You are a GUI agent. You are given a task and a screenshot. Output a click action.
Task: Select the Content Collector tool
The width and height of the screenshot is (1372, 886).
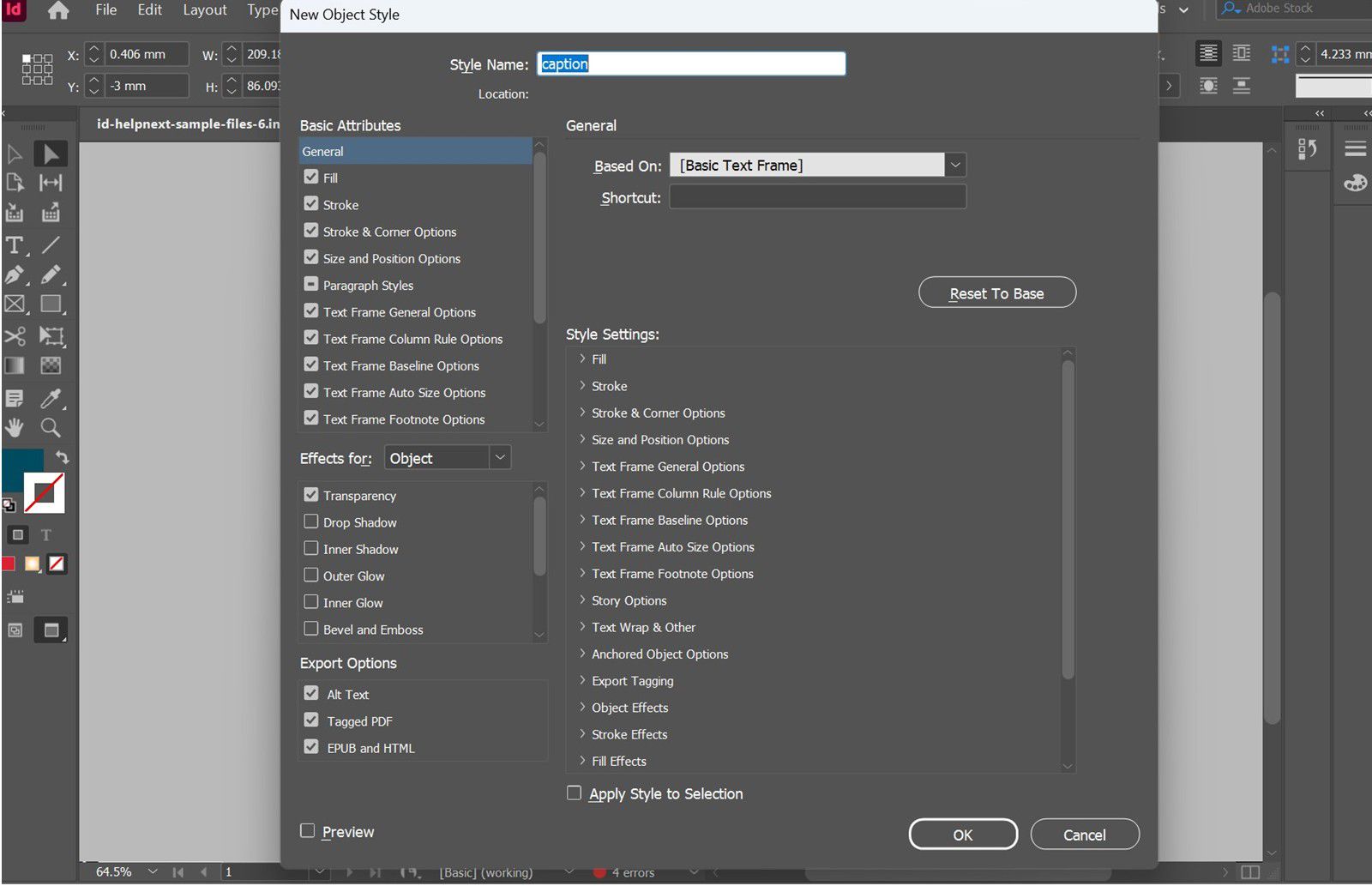[15, 212]
